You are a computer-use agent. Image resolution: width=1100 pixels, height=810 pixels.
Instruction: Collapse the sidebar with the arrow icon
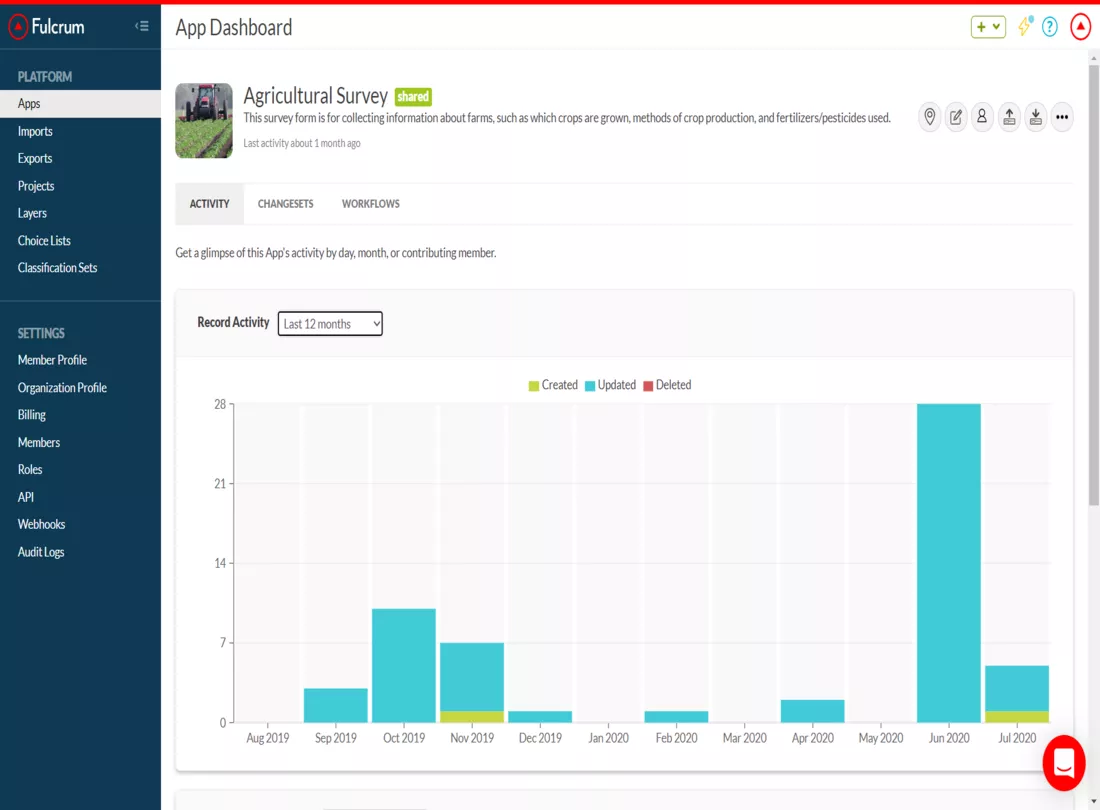(x=141, y=25)
